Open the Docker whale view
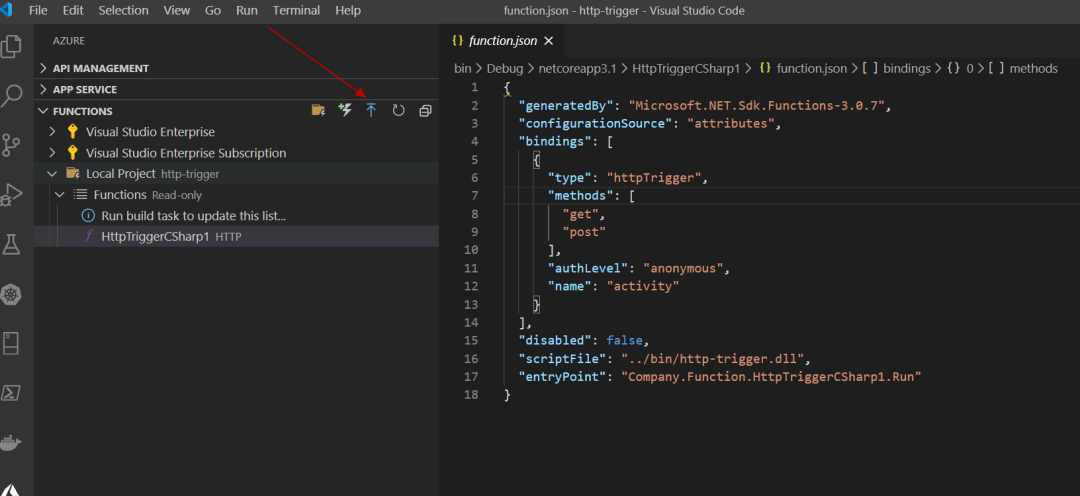Viewport: 1080px width, 496px height. (10, 442)
